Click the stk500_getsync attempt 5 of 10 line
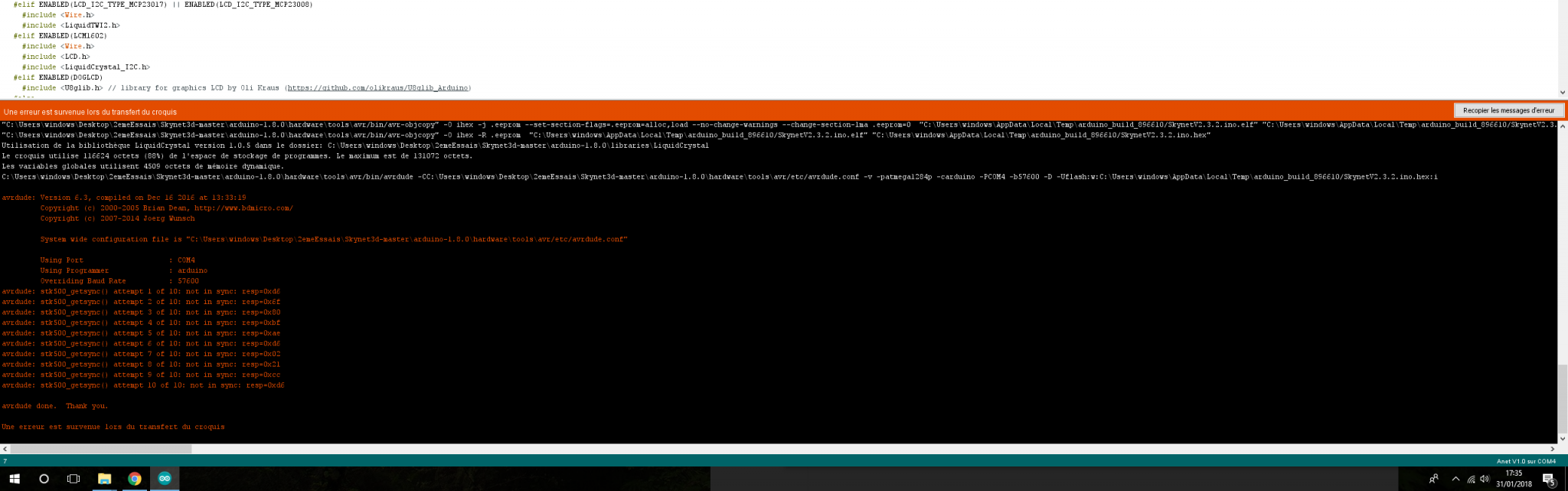 pos(141,333)
